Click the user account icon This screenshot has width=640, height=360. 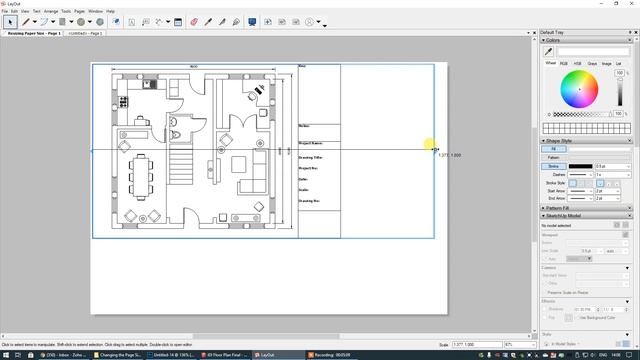coord(309,22)
